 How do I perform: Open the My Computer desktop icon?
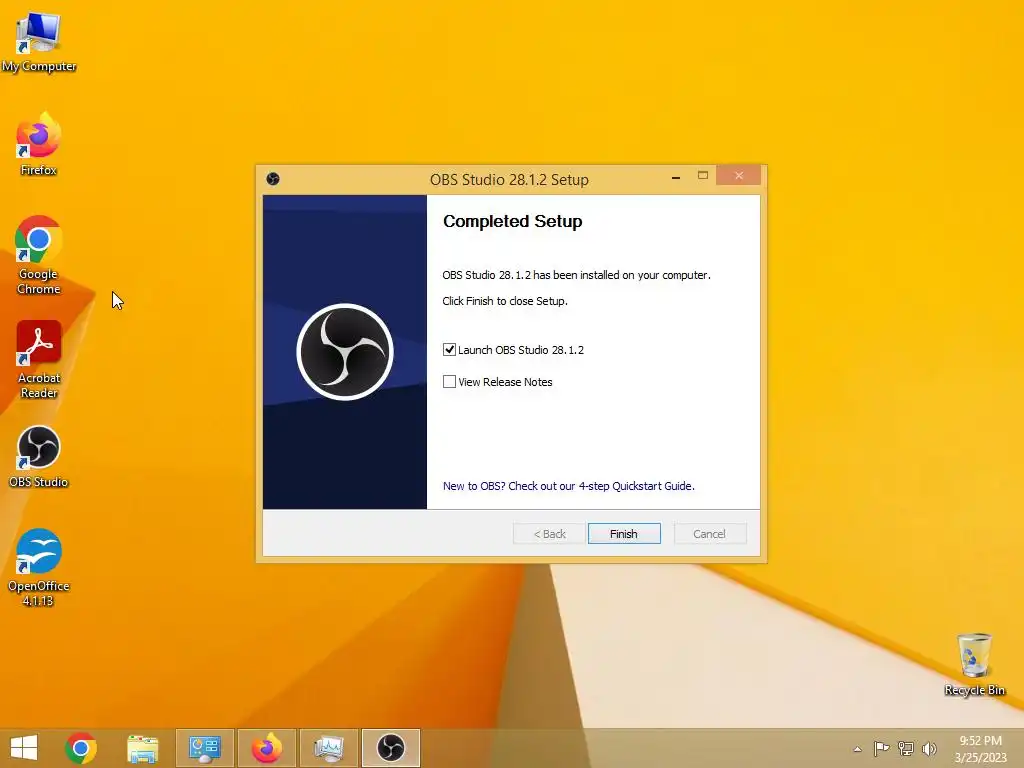tap(39, 40)
